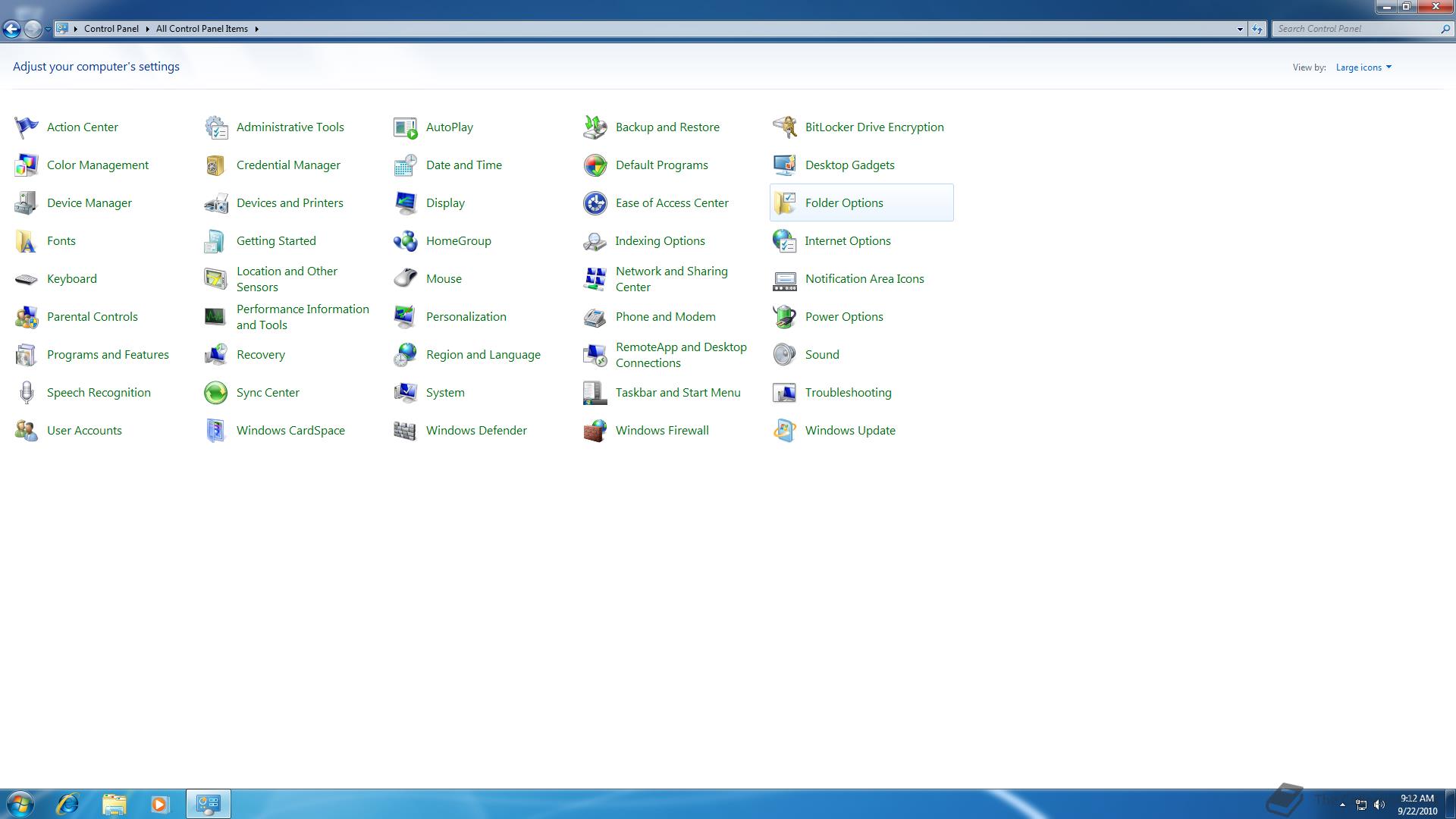The image size is (1456, 819).
Task: Open the Windows Start orb
Action: pyautogui.click(x=20, y=804)
